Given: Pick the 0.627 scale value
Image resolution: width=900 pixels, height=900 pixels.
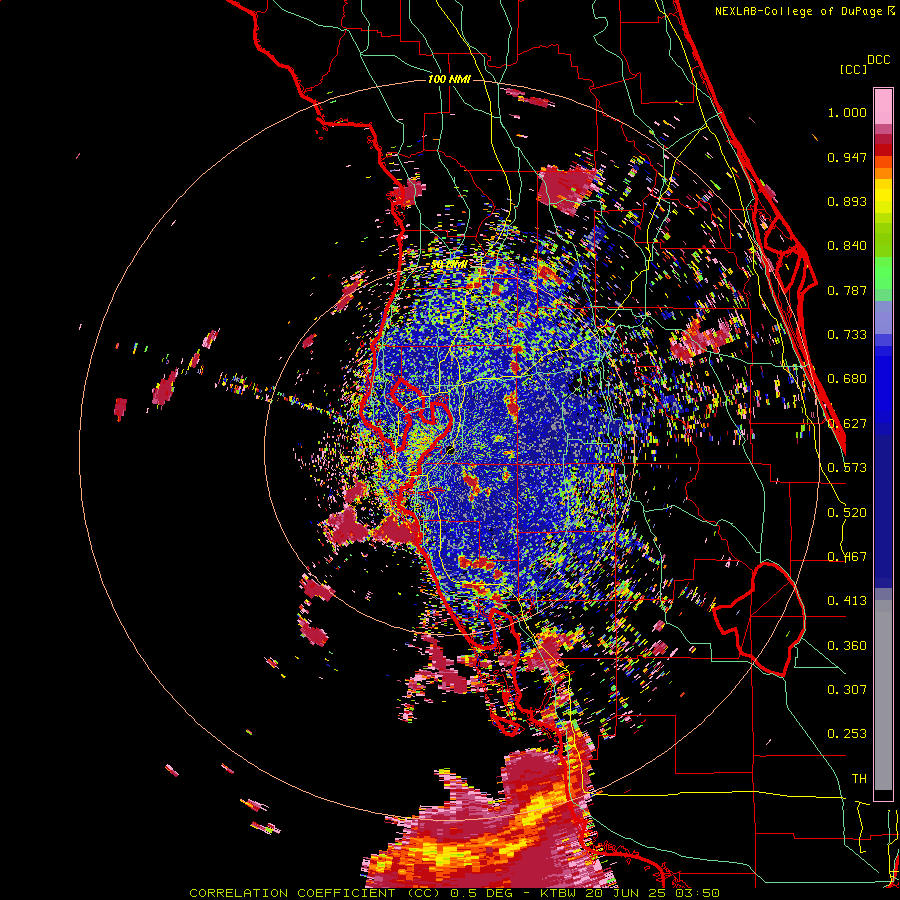Looking at the screenshot, I should (847, 424).
